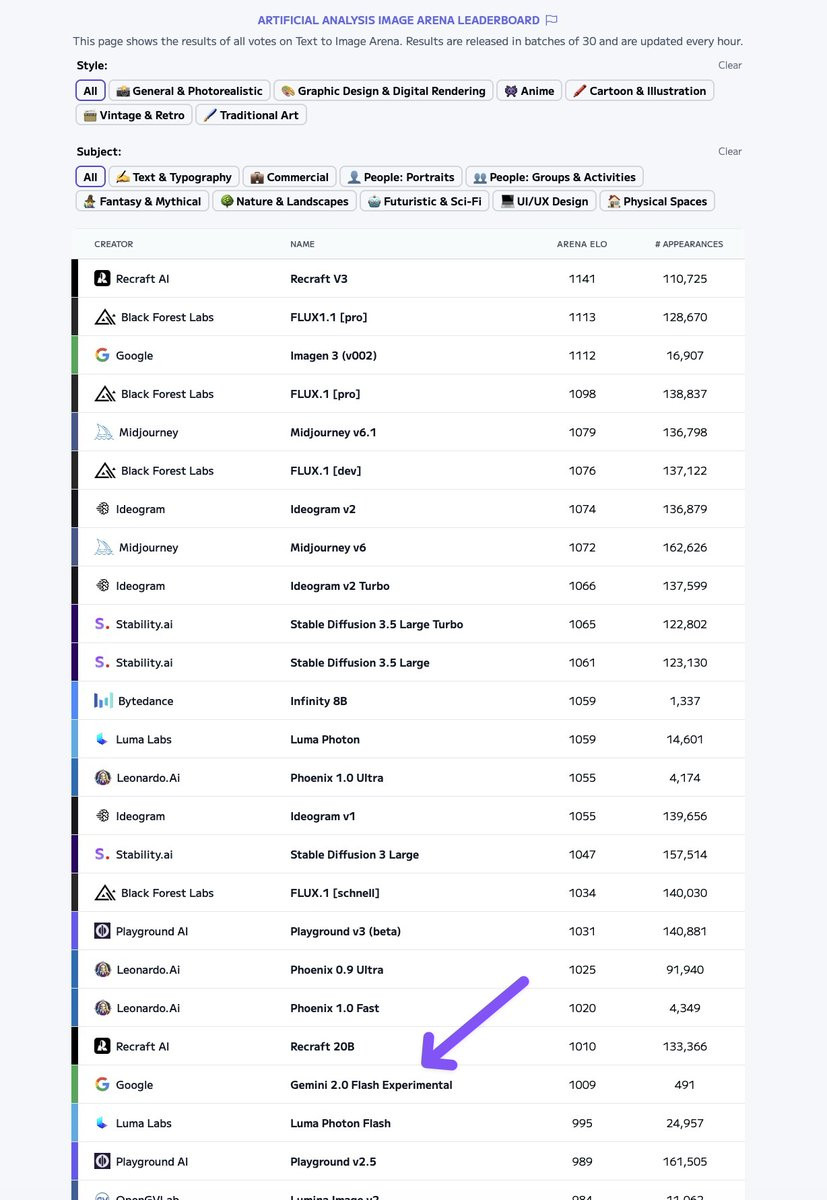
Task: Clear the Subject filters
Action: coord(730,151)
